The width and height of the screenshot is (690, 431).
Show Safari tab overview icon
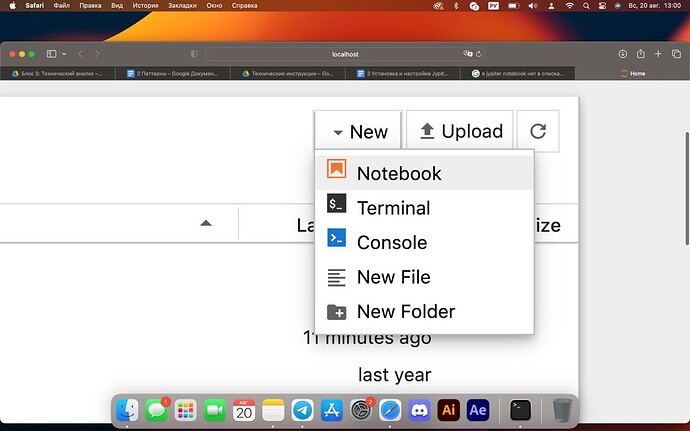tap(676, 54)
